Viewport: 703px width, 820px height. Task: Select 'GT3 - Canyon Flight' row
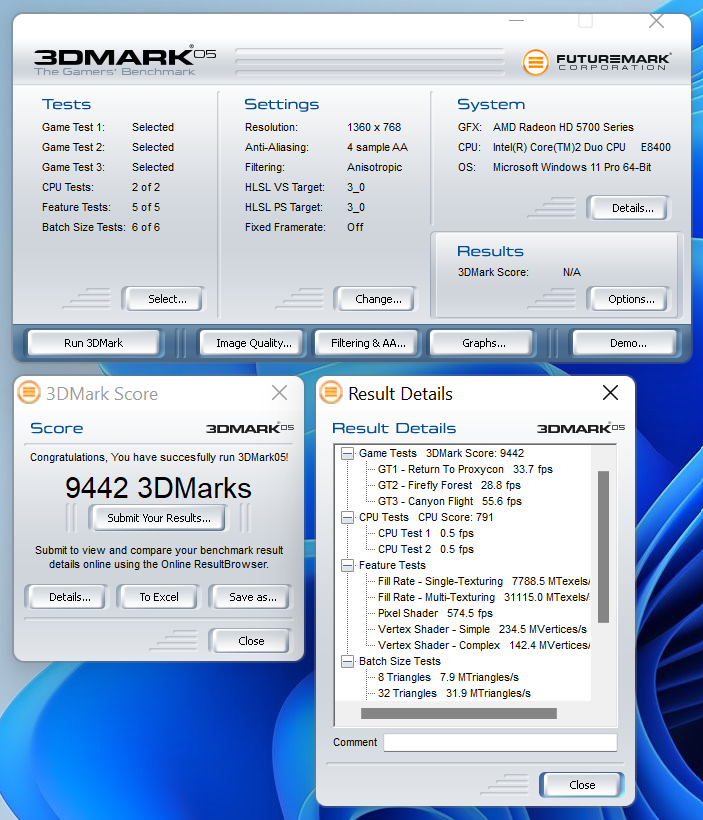450,502
